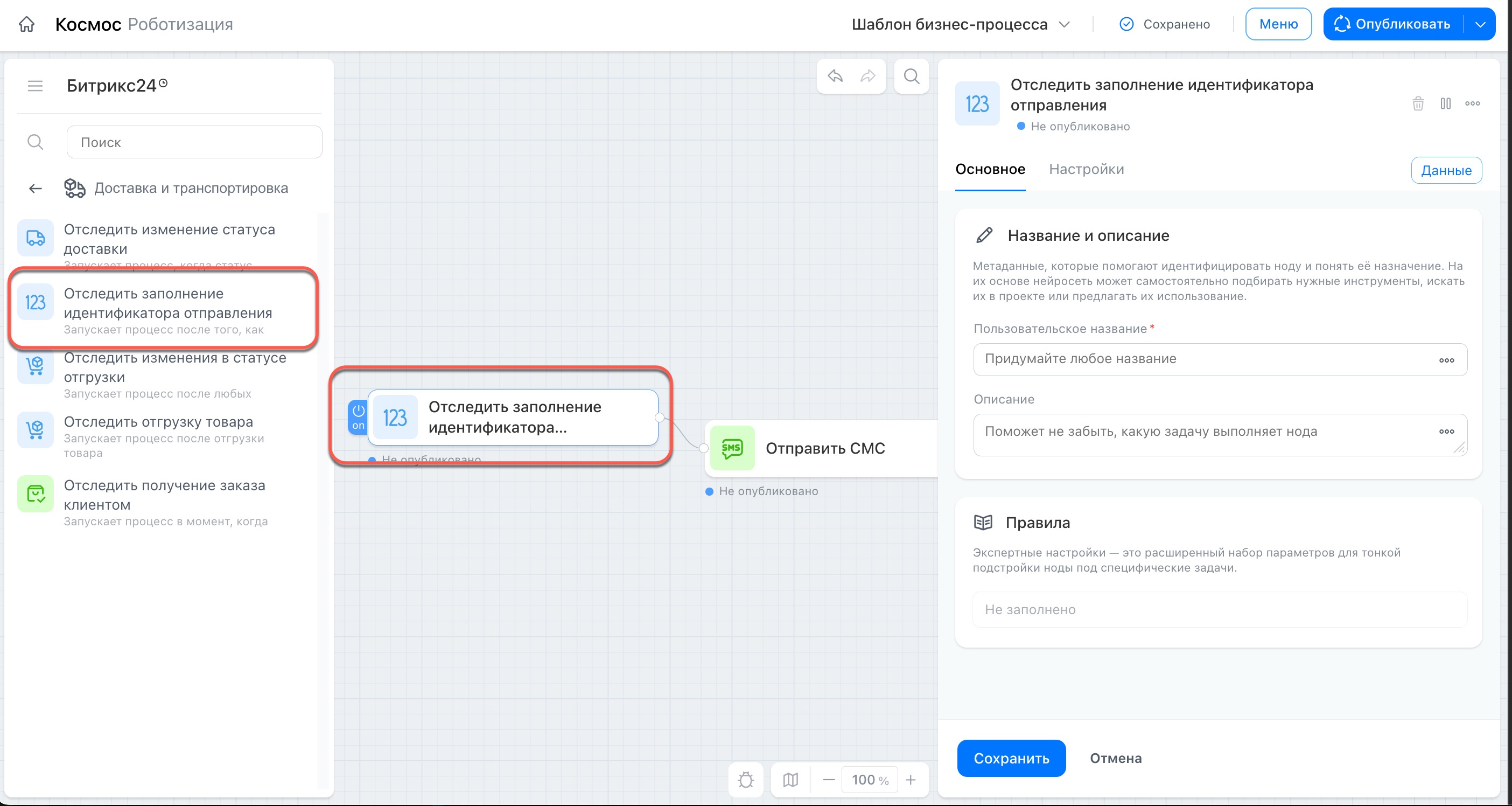Click the Сохранить button
The image size is (1512, 806).
click(x=1011, y=758)
